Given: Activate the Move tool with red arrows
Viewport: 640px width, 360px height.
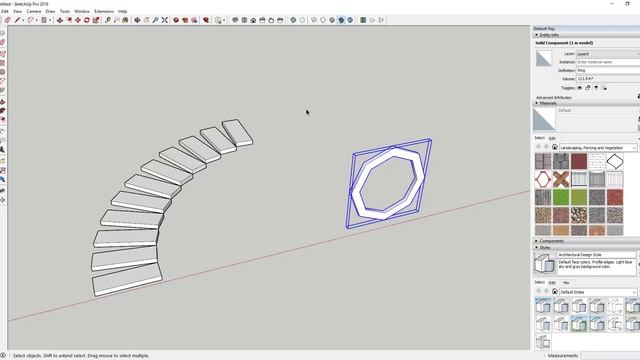Looking at the screenshot, I should pyautogui.click(x=78, y=20).
